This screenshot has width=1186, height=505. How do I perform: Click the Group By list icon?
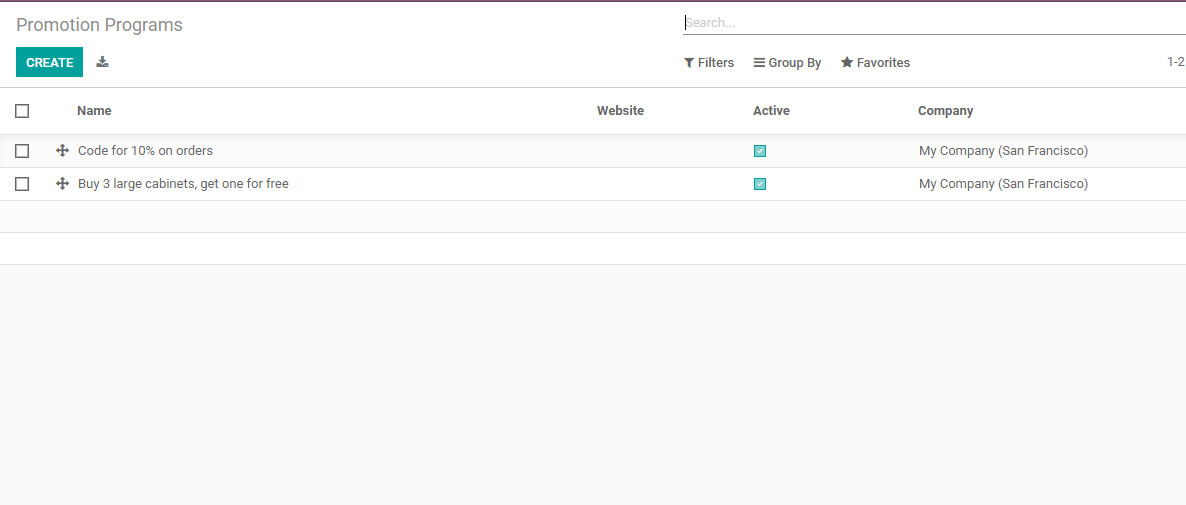point(759,63)
